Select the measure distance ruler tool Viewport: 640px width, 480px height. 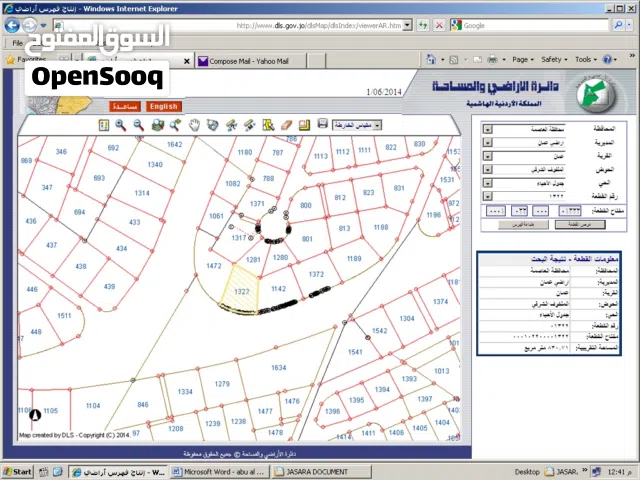(x=231, y=125)
